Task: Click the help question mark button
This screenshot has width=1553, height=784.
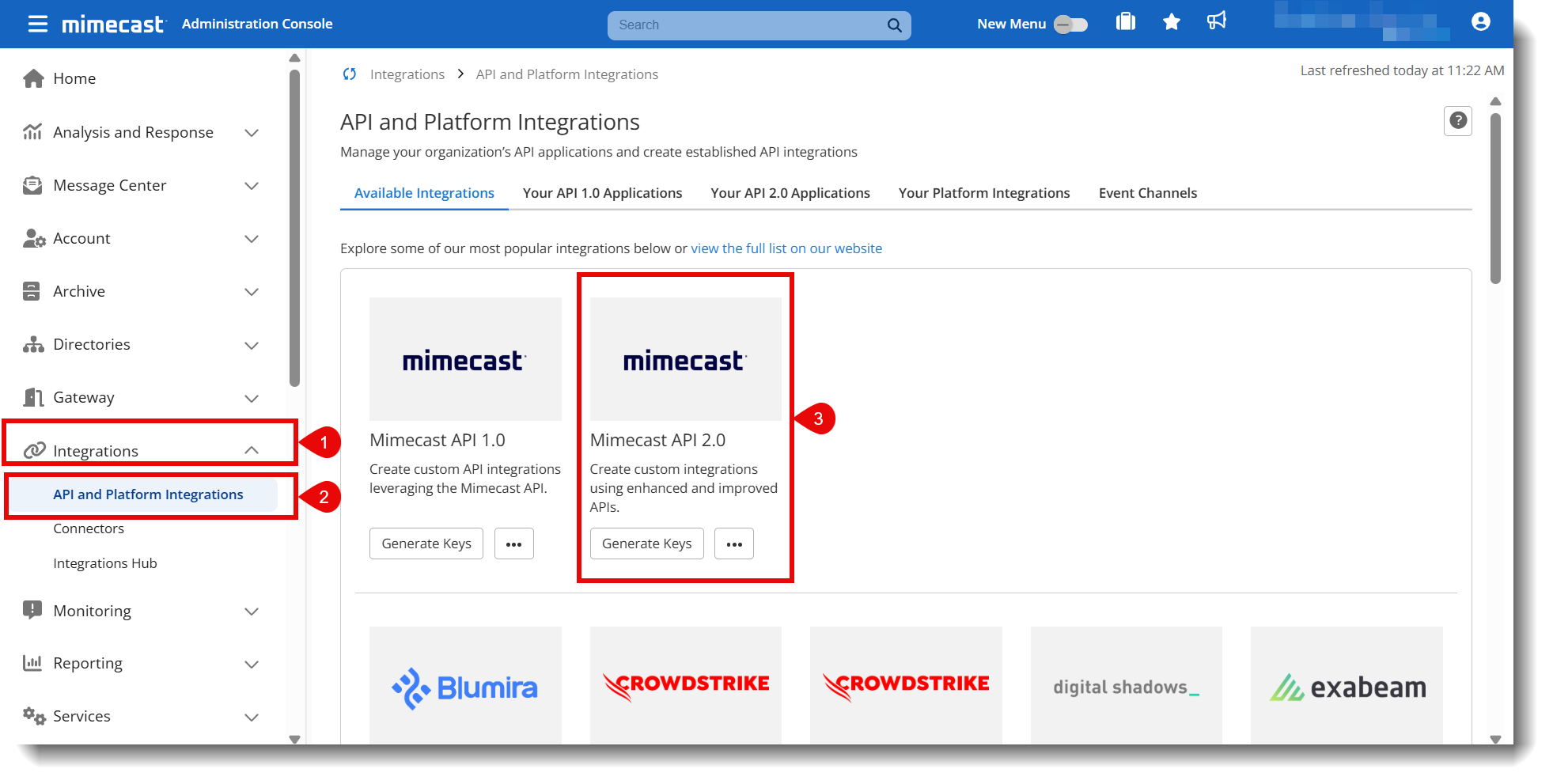Action: (1458, 121)
